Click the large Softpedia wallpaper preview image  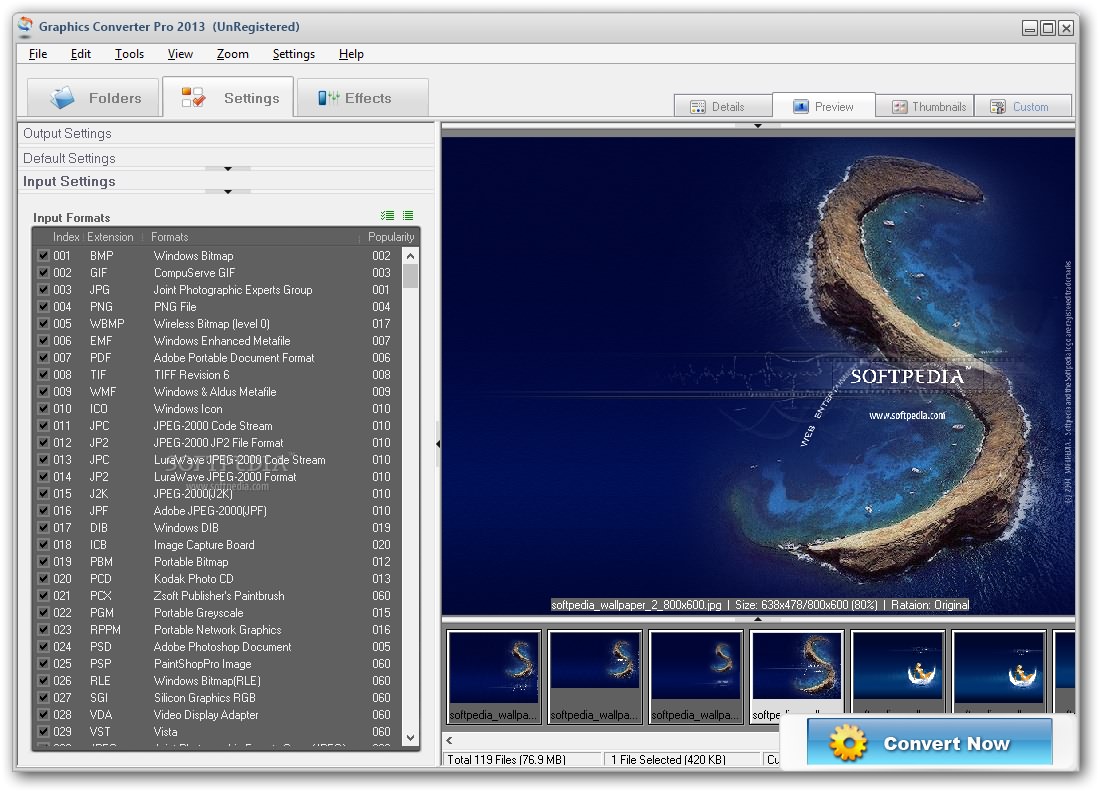click(x=758, y=375)
